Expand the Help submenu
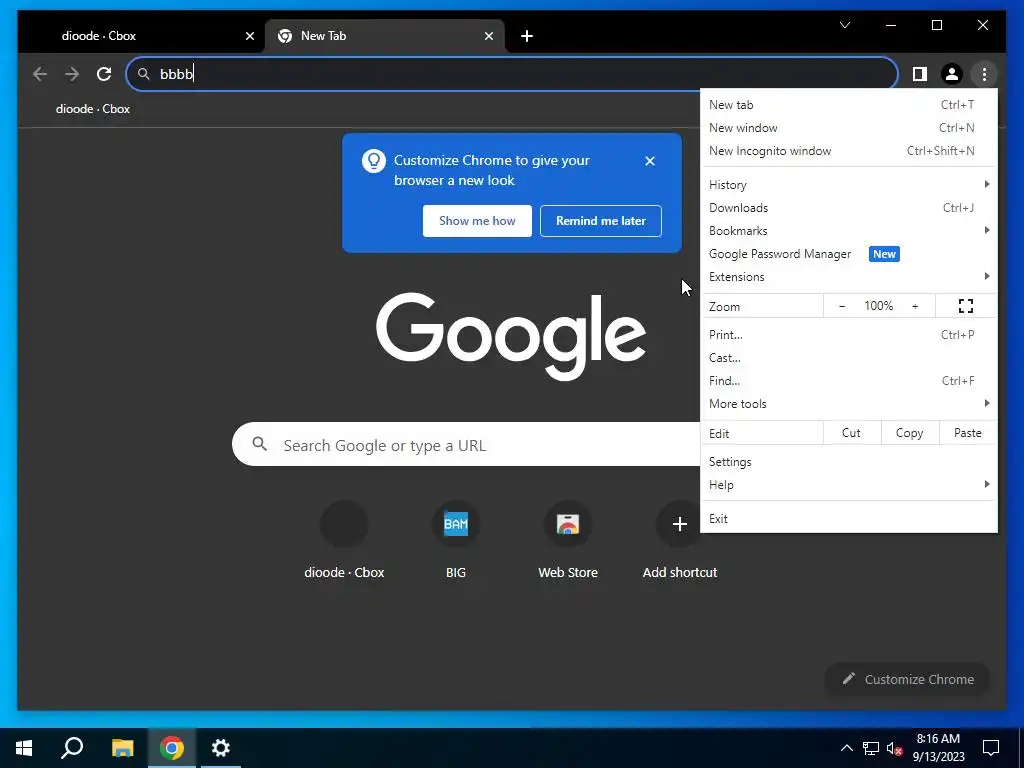Viewport: 1024px width, 768px height. click(x=848, y=485)
